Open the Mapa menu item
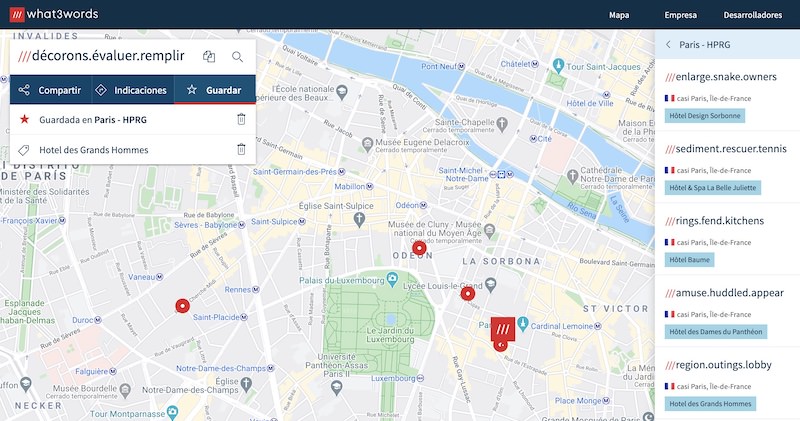Image resolution: width=800 pixels, height=421 pixels. pyautogui.click(x=619, y=15)
